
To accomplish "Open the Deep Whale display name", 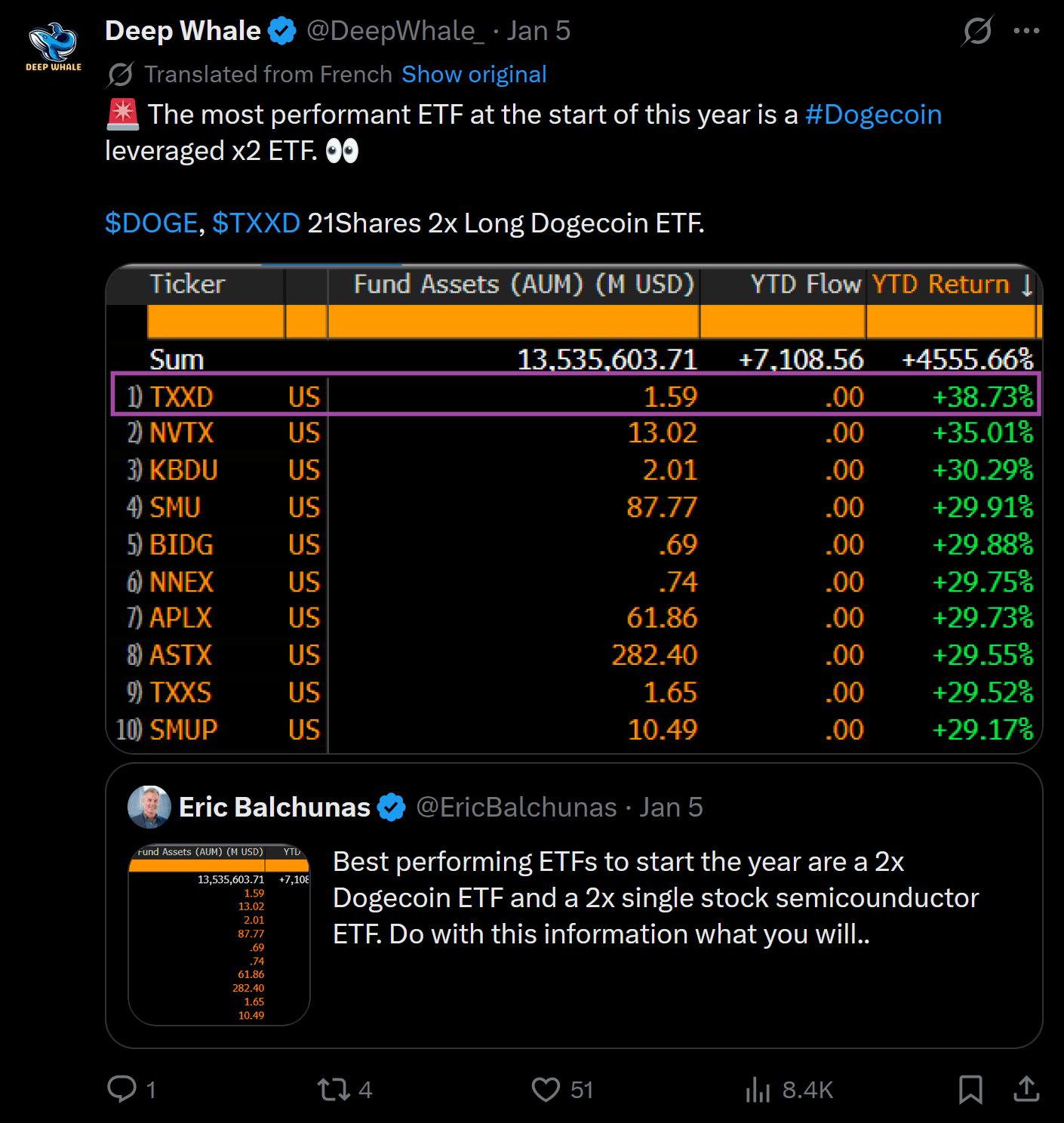I will click(183, 31).
